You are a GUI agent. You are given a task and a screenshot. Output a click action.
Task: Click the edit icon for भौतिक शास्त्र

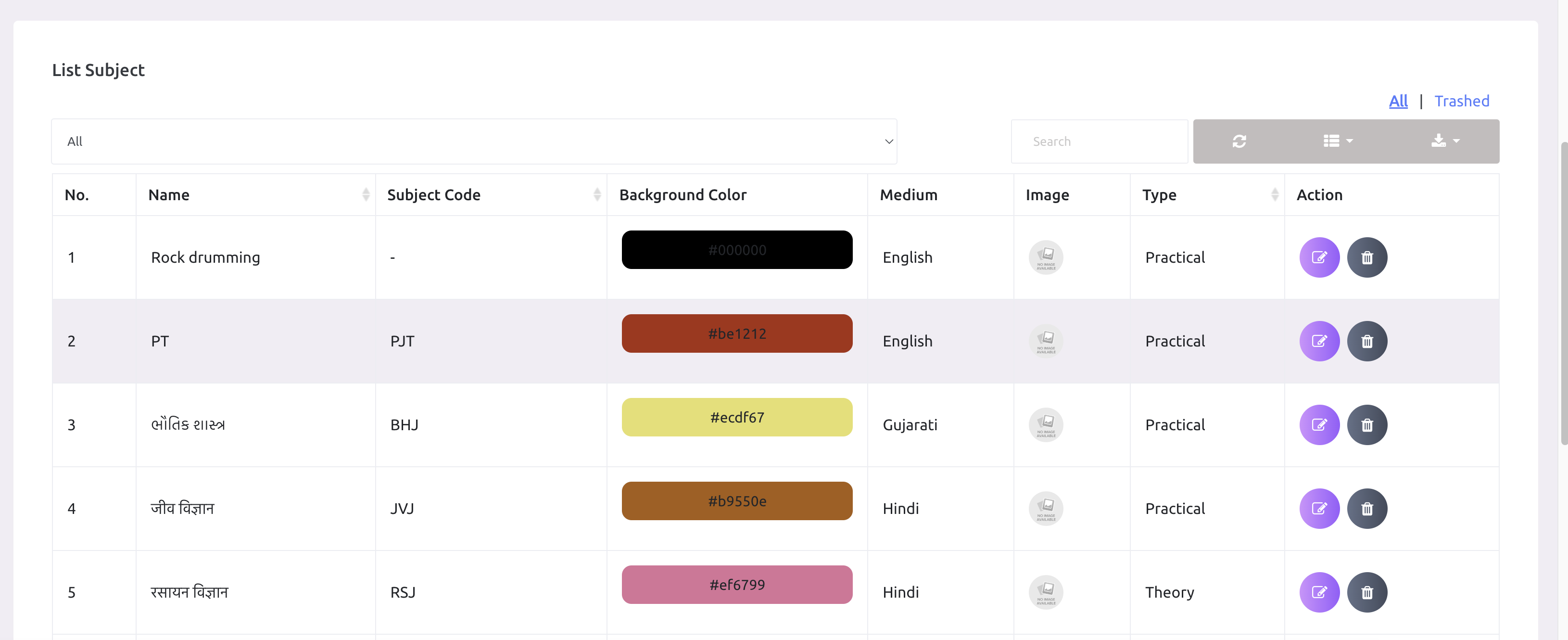point(1317,424)
